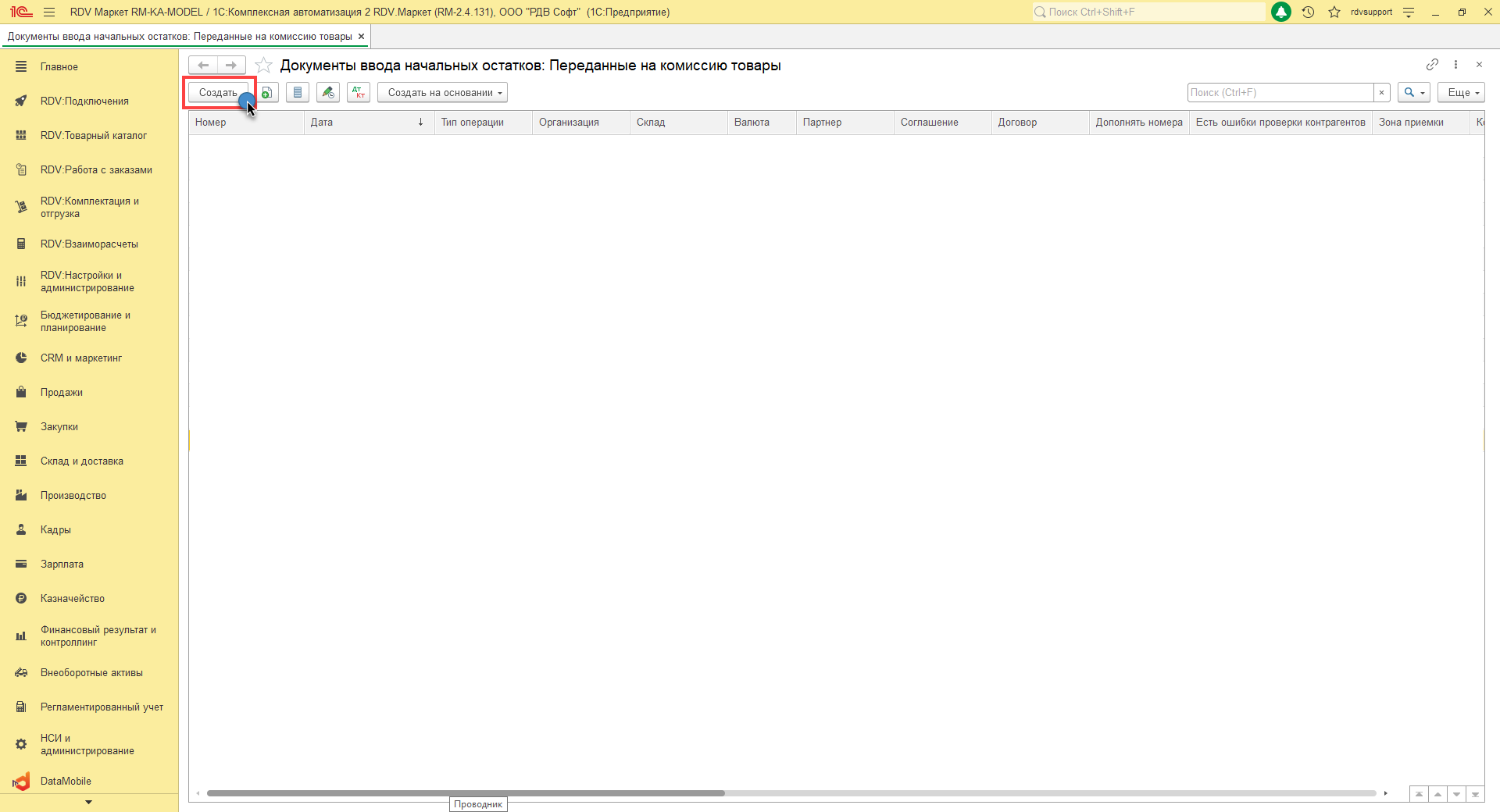Open favorites star in title bar

1334,12
